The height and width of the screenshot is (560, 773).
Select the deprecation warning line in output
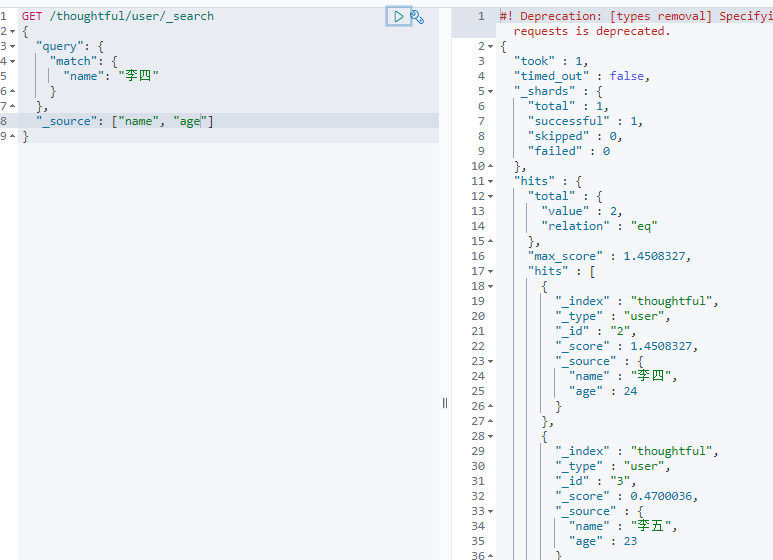click(x=636, y=23)
